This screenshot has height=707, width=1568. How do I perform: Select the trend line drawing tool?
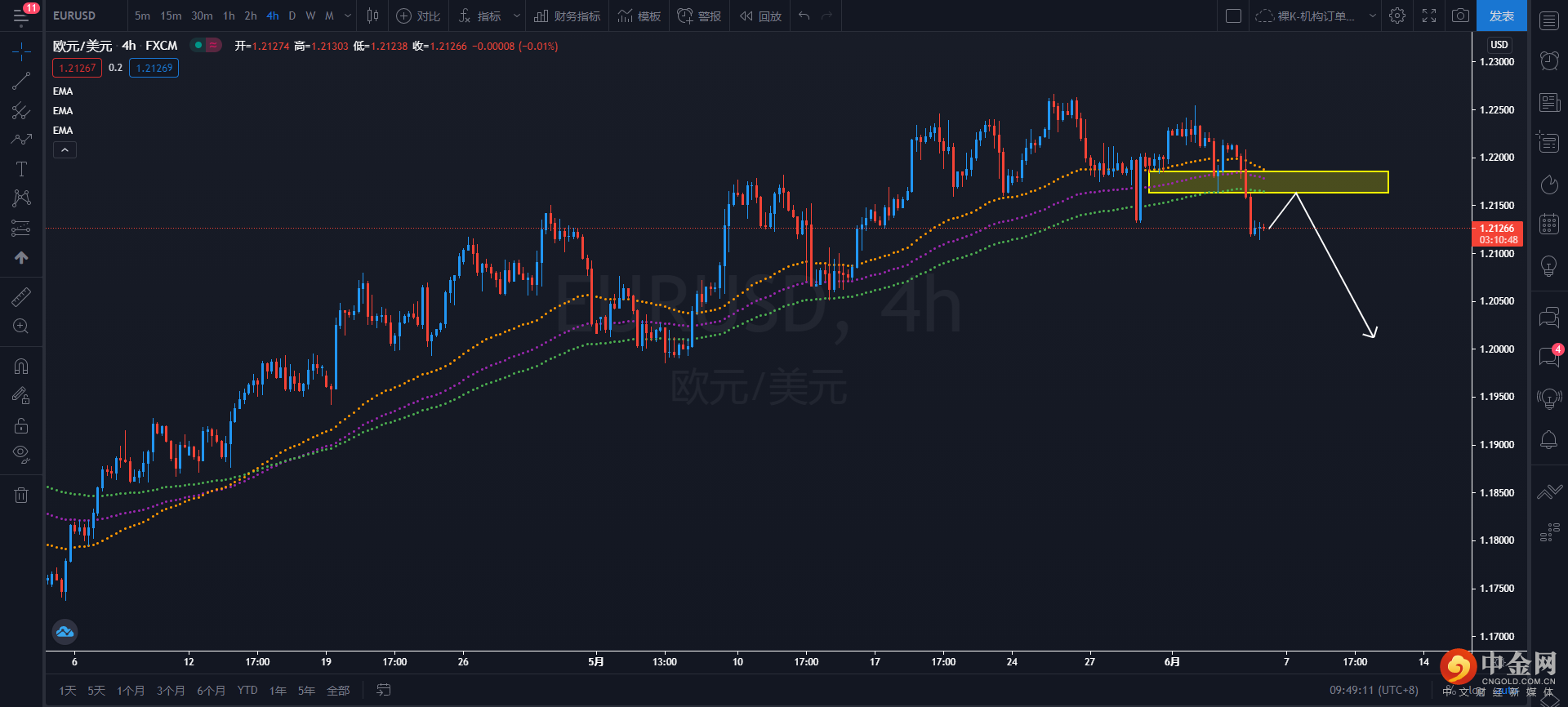tap(21, 81)
